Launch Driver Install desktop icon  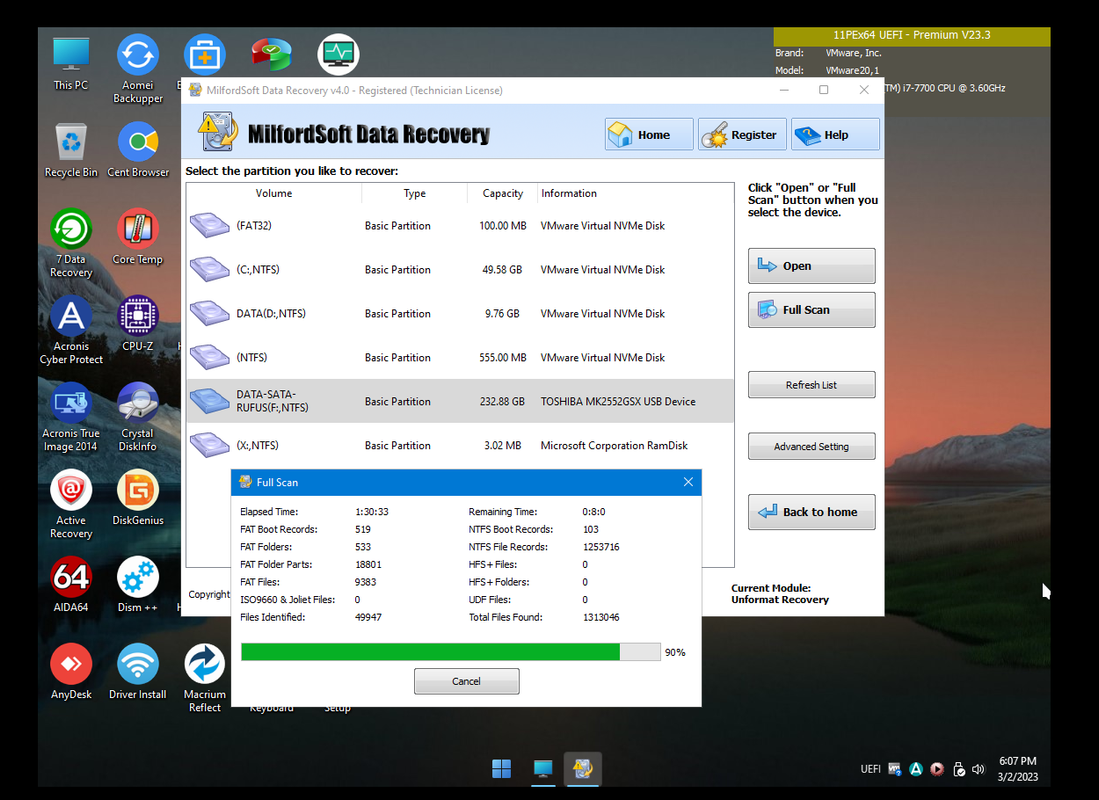point(137,672)
